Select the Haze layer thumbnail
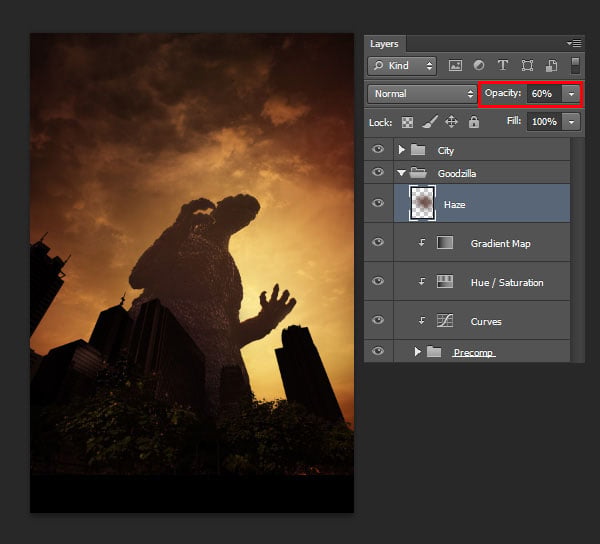The height and width of the screenshot is (544, 600). click(x=422, y=203)
